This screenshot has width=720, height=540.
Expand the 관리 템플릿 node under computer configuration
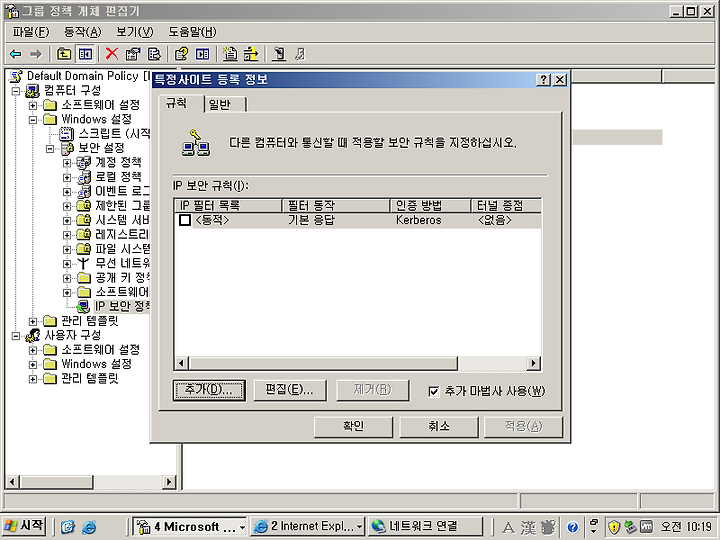(x=33, y=321)
